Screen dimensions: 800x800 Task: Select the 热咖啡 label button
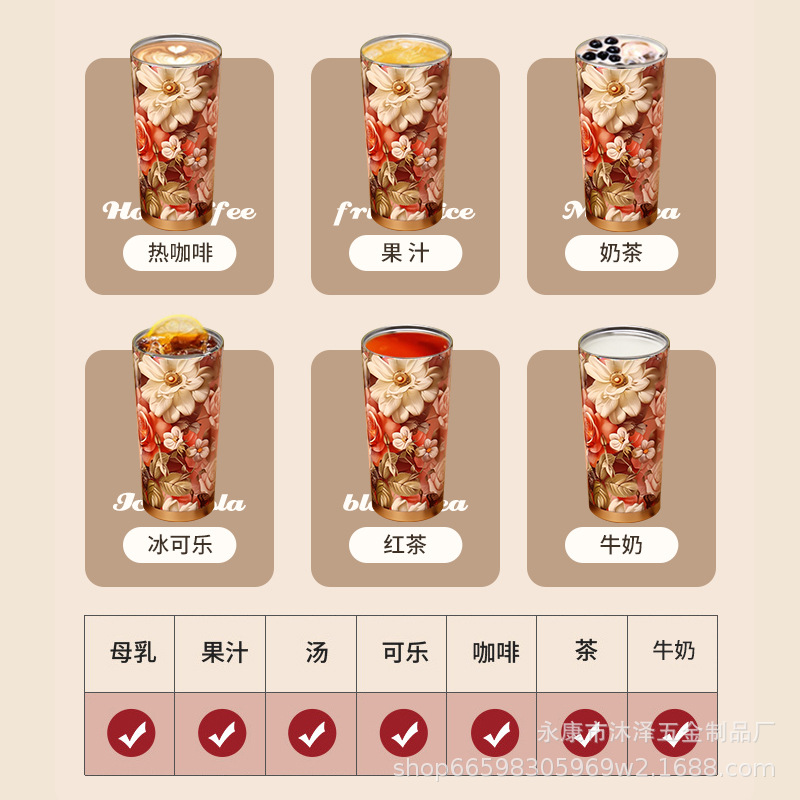[x=180, y=253]
